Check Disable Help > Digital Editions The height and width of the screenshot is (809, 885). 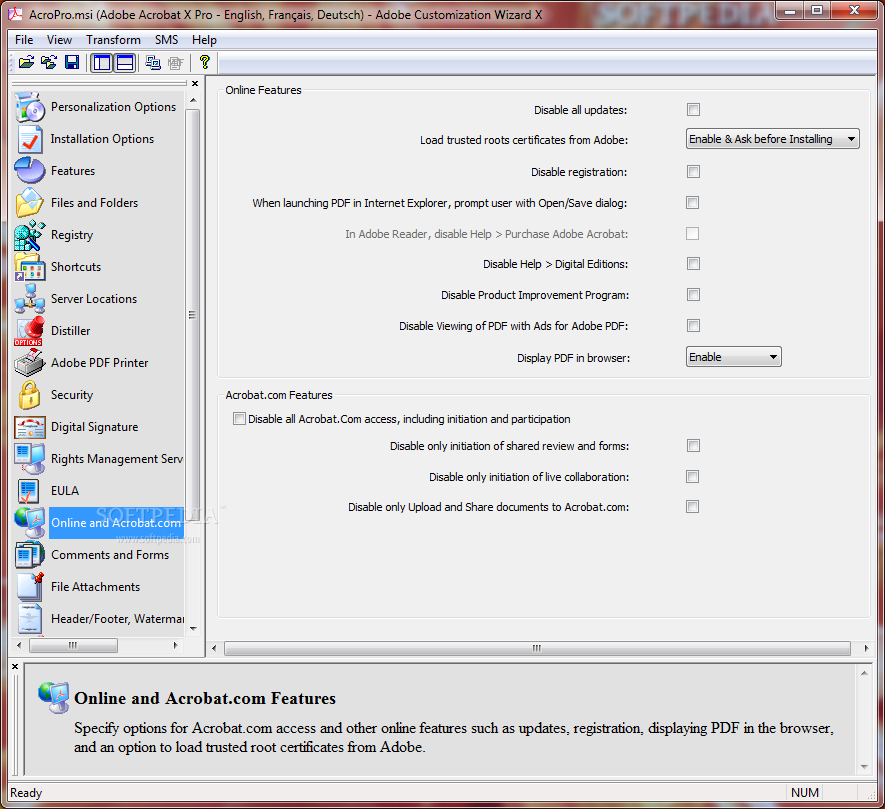[693, 264]
